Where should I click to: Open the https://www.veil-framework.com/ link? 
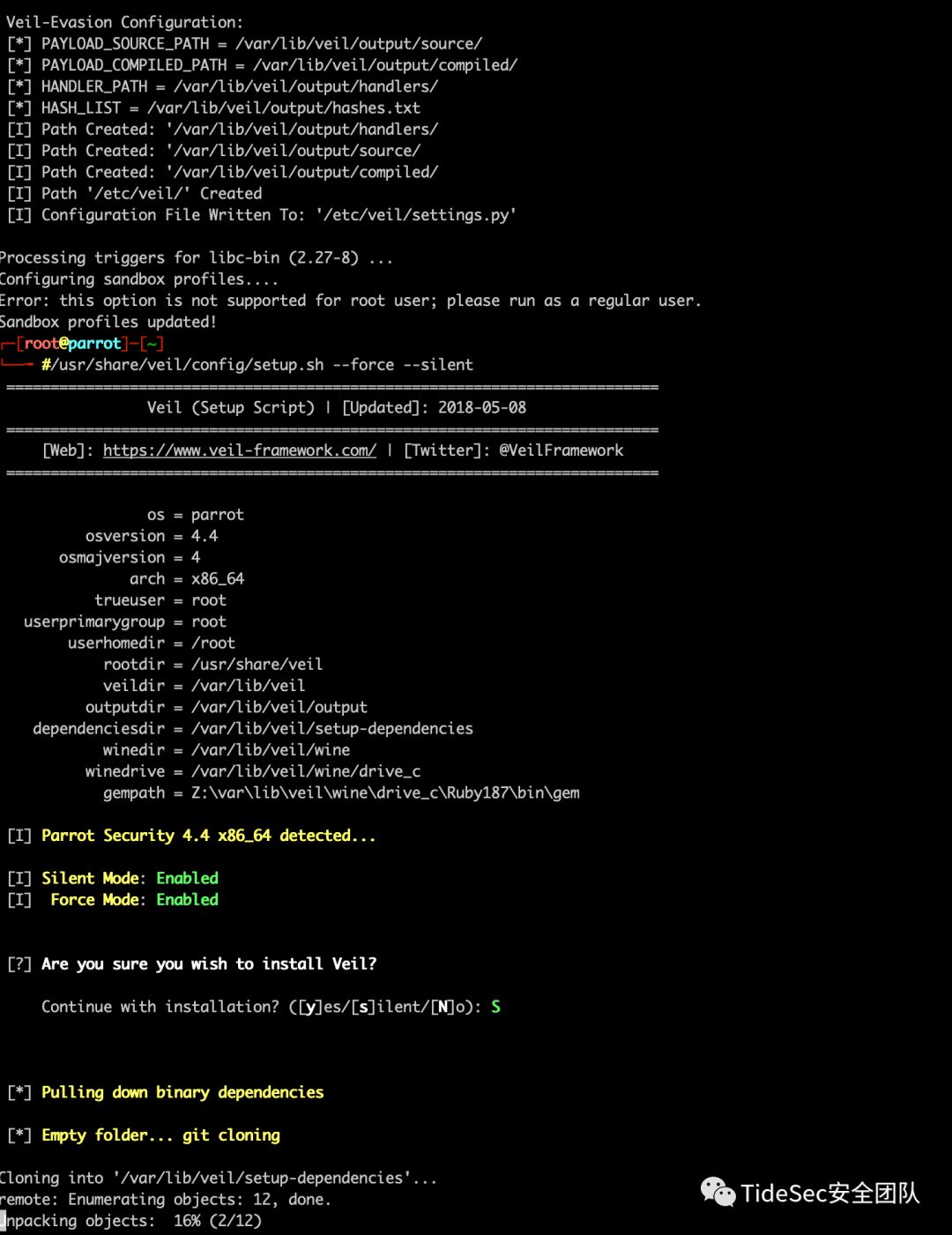click(x=240, y=450)
